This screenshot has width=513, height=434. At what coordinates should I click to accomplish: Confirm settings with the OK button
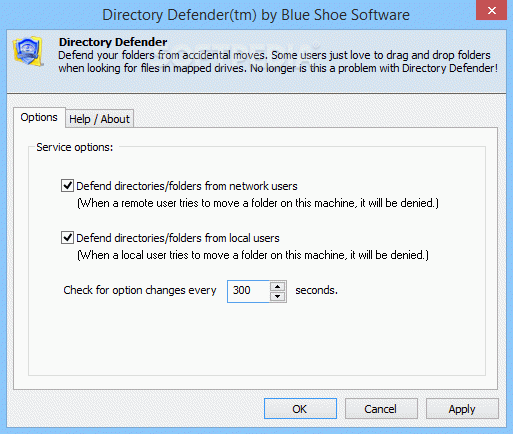(300, 409)
